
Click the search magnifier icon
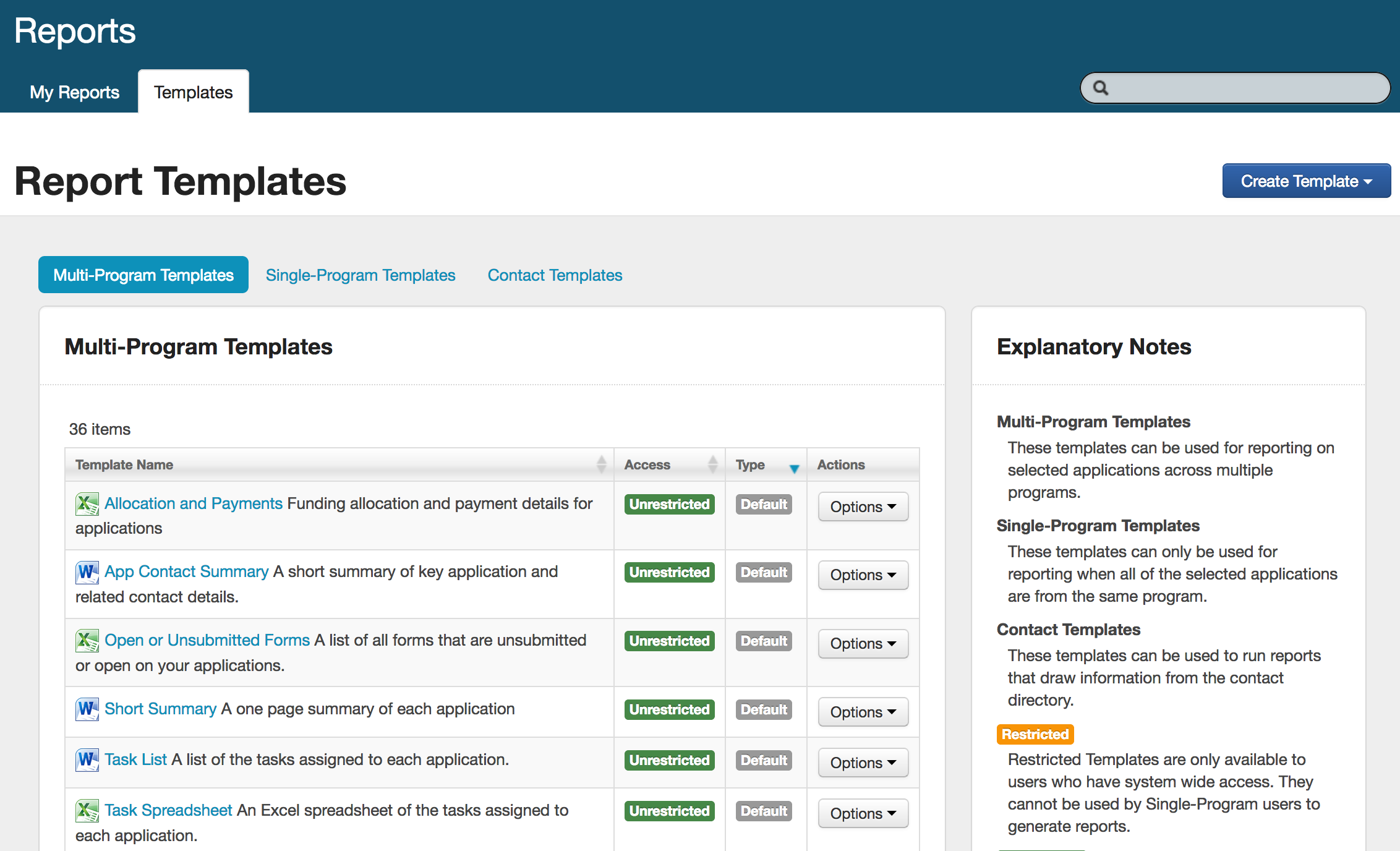pos(1101,88)
